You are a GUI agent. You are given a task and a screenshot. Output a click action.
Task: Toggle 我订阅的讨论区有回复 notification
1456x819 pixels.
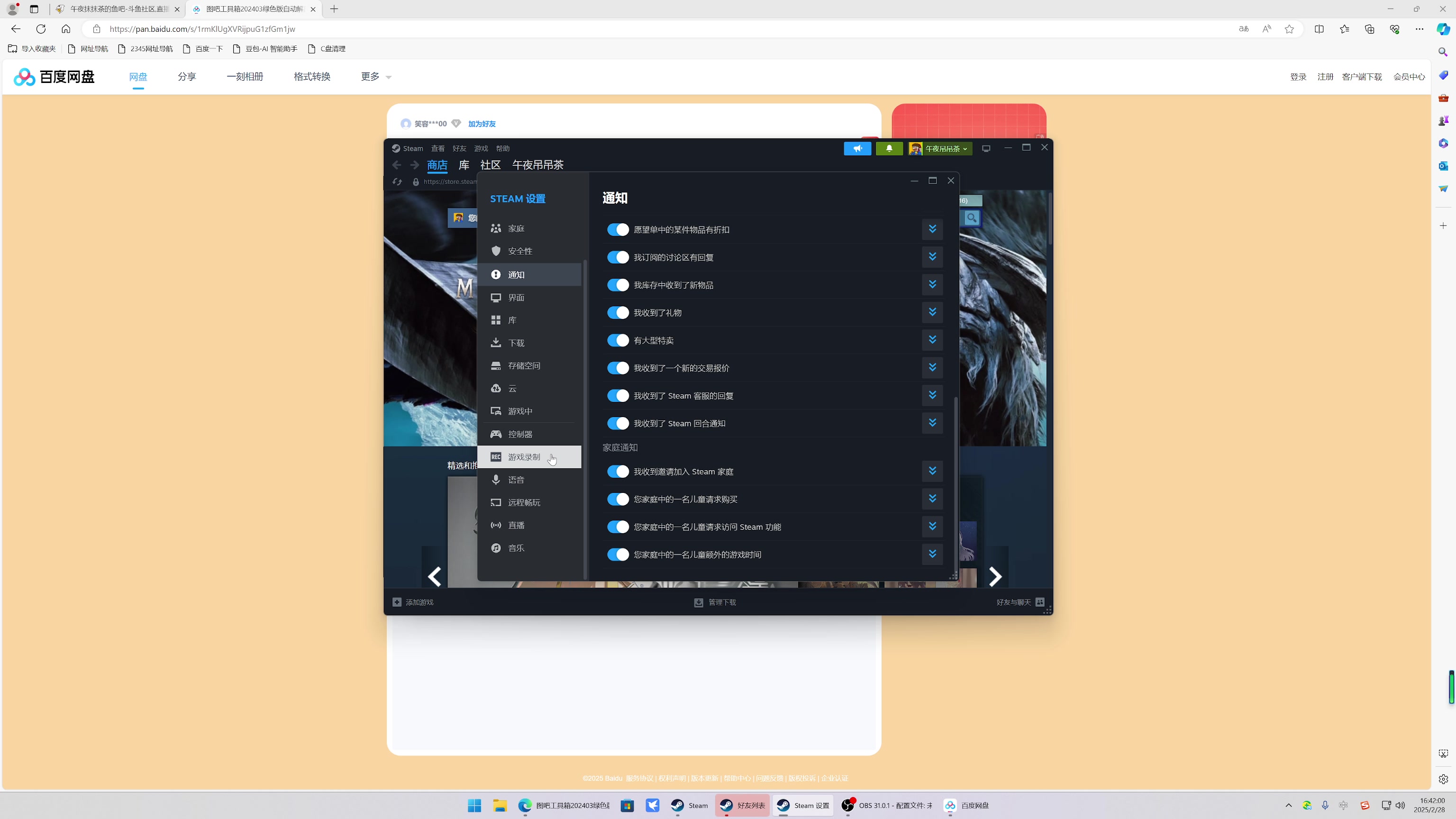[618, 257]
